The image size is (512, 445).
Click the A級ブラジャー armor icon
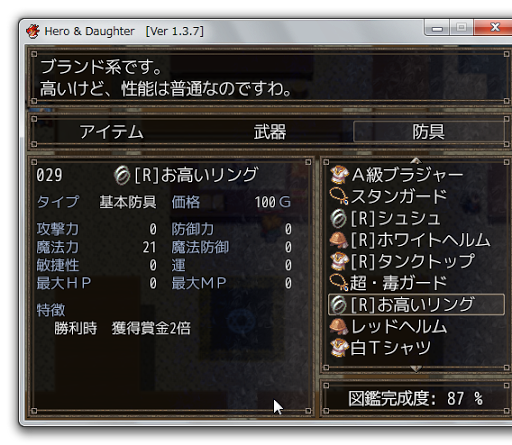[339, 175]
